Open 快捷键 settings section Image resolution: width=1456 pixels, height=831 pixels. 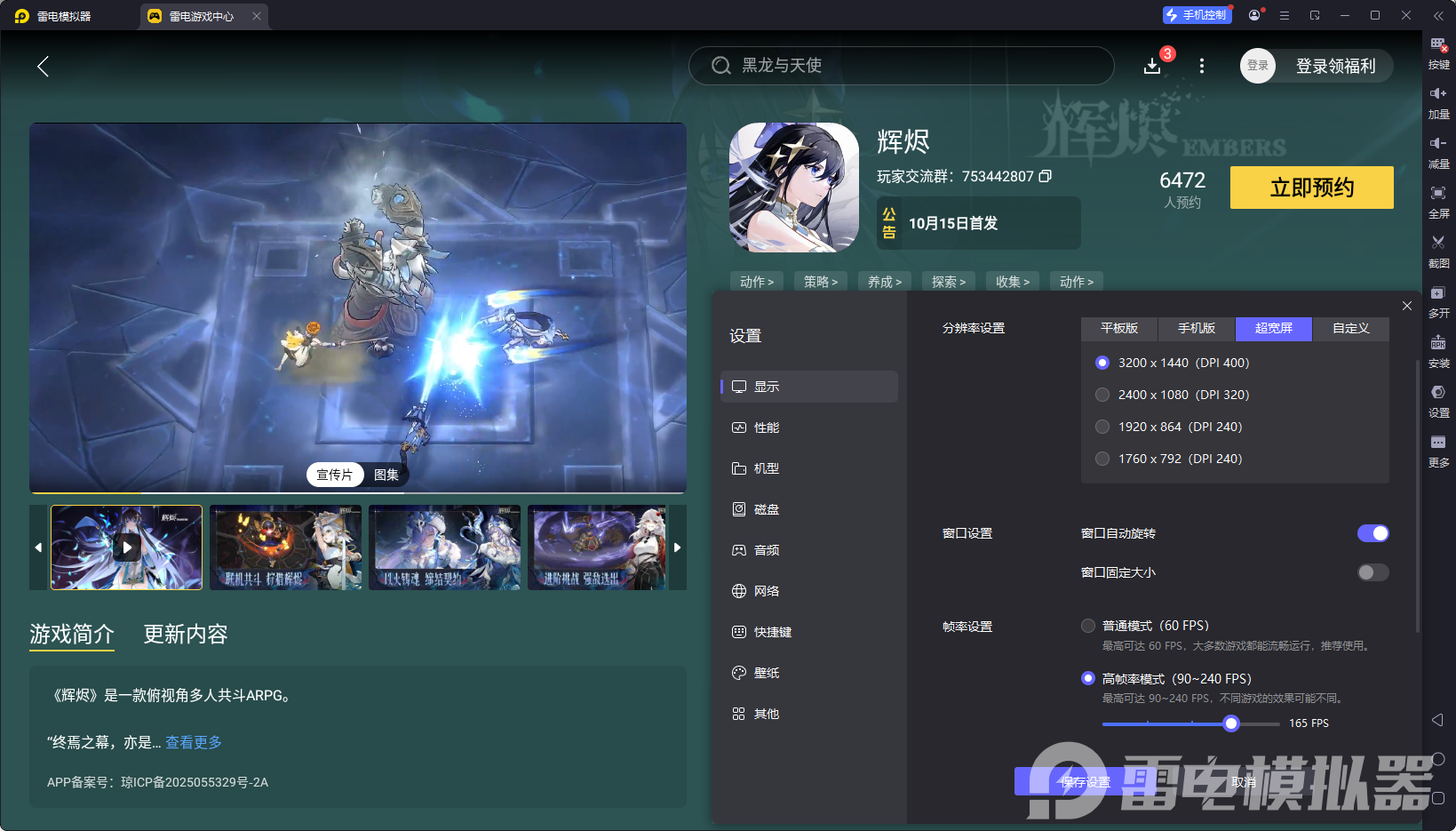pos(809,632)
